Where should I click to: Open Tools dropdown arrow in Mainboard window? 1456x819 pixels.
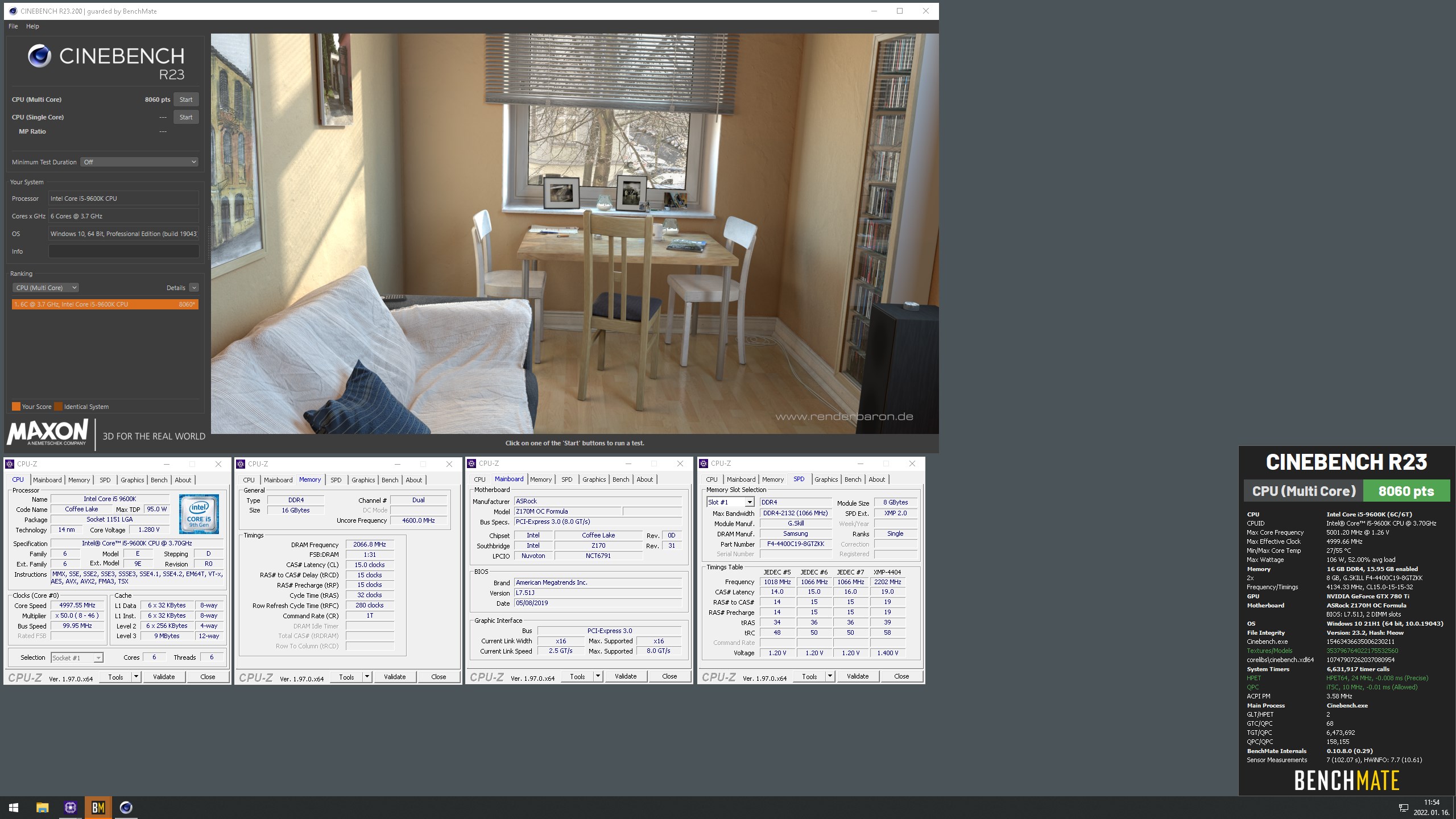(x=598, y=676)
